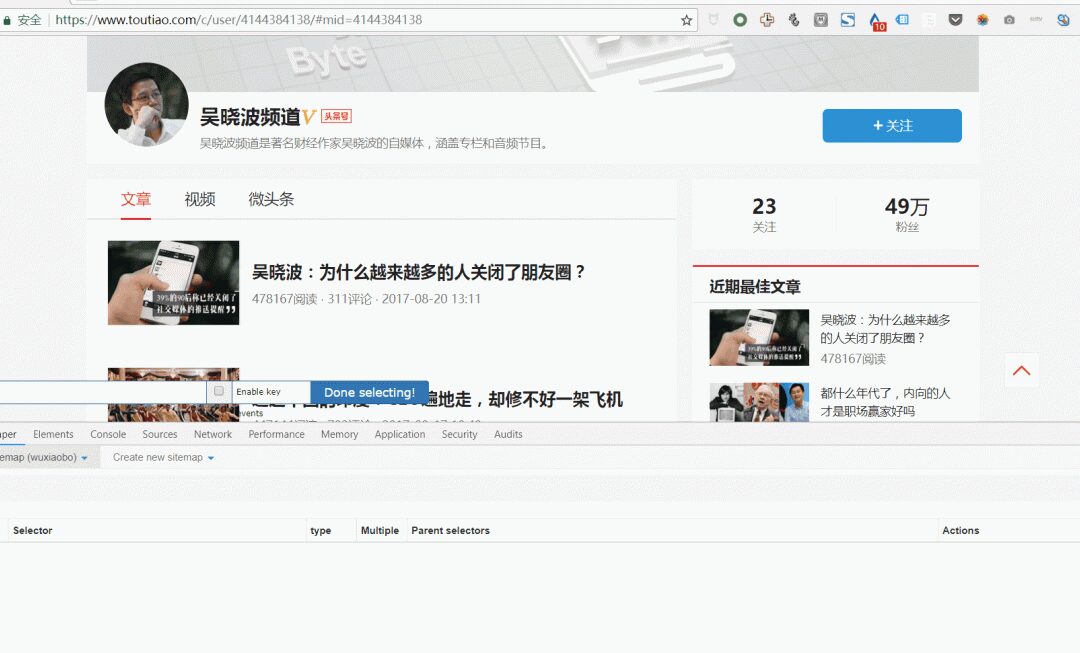Click the type column header
1080x653 pixels.
coord(320,530)
